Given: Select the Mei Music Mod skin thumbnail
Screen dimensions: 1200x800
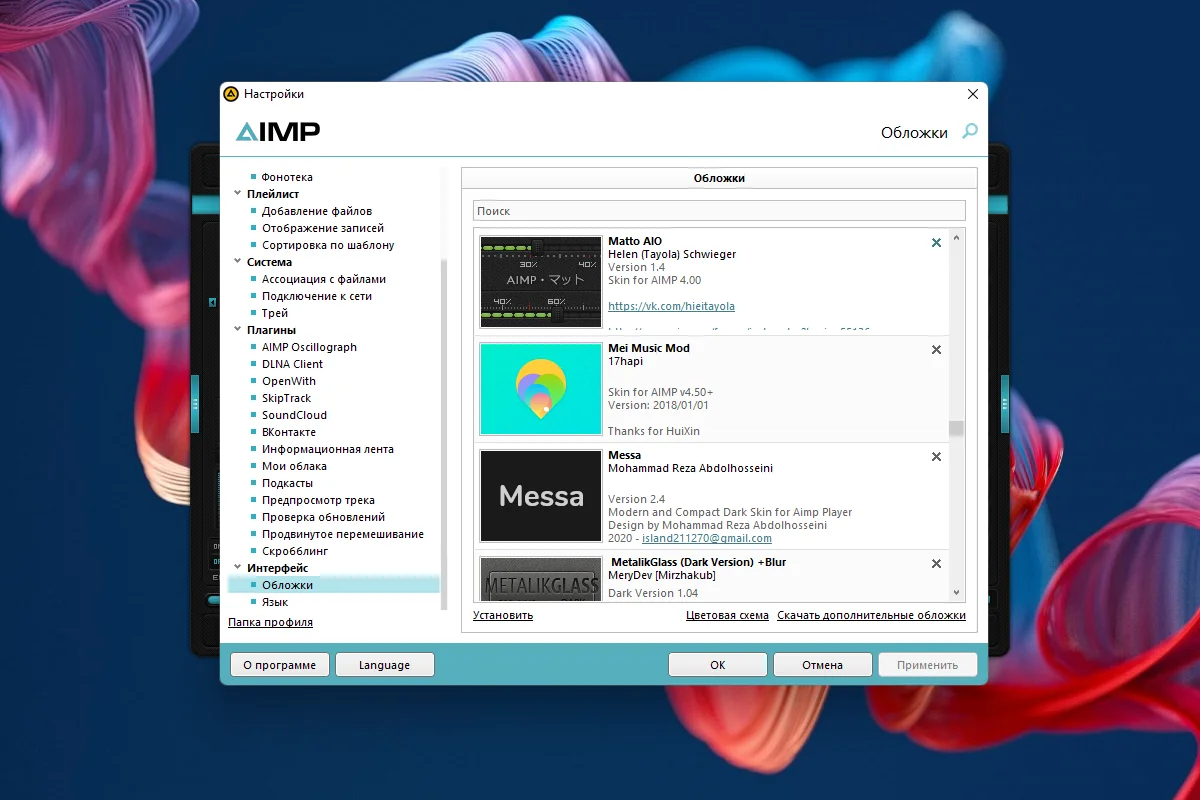Looking at the screenshot, I should click(x=541, y=389).
